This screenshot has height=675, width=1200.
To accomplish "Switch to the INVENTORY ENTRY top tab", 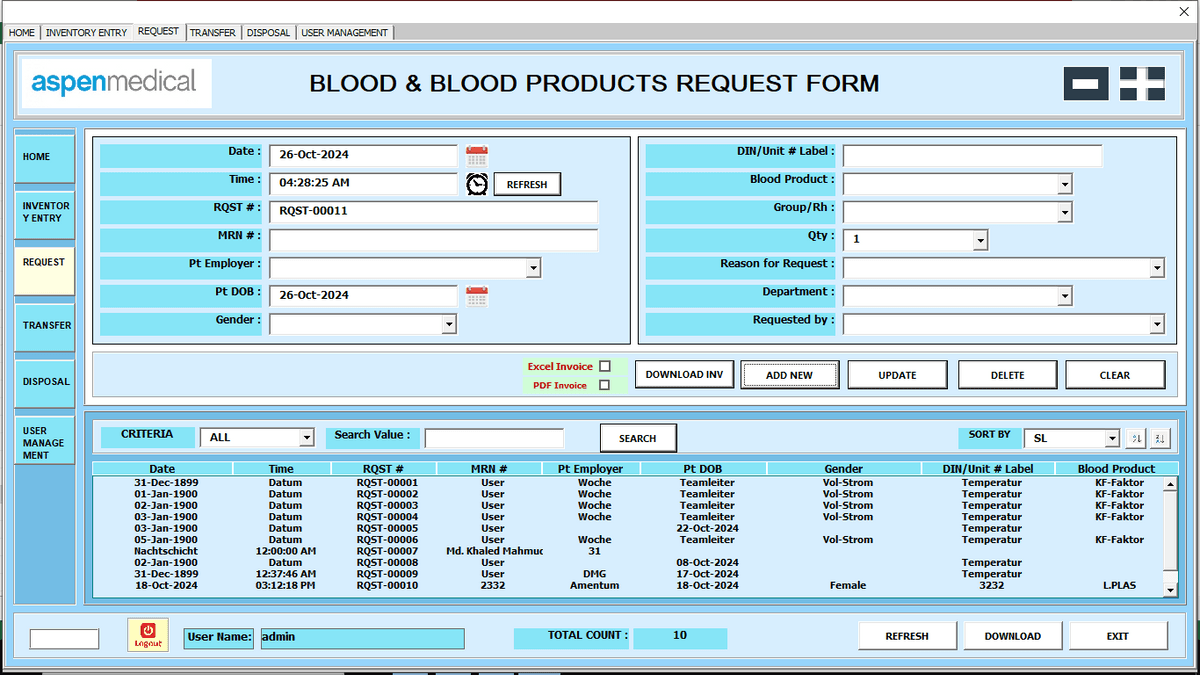I will pyautogui.click(x=86, y=33).
